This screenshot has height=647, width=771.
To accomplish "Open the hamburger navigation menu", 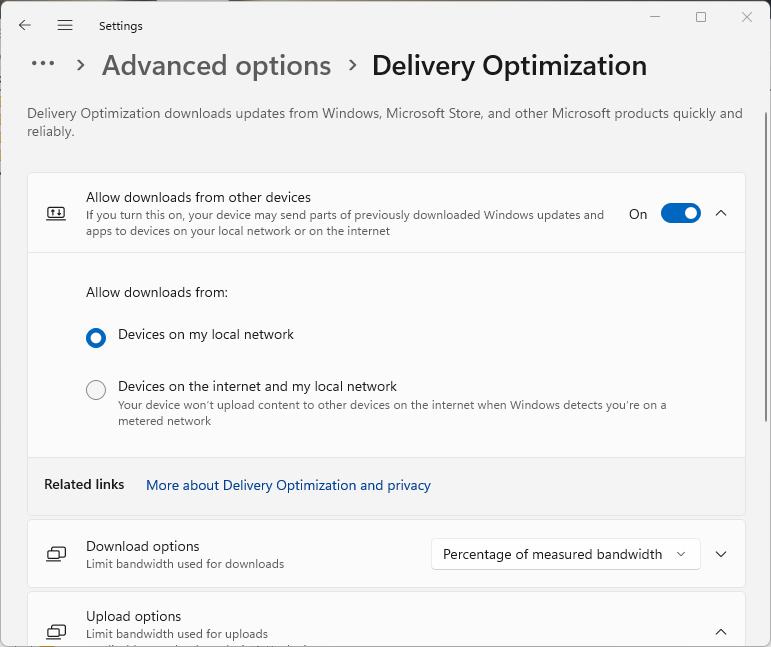I will click(65, 25).
